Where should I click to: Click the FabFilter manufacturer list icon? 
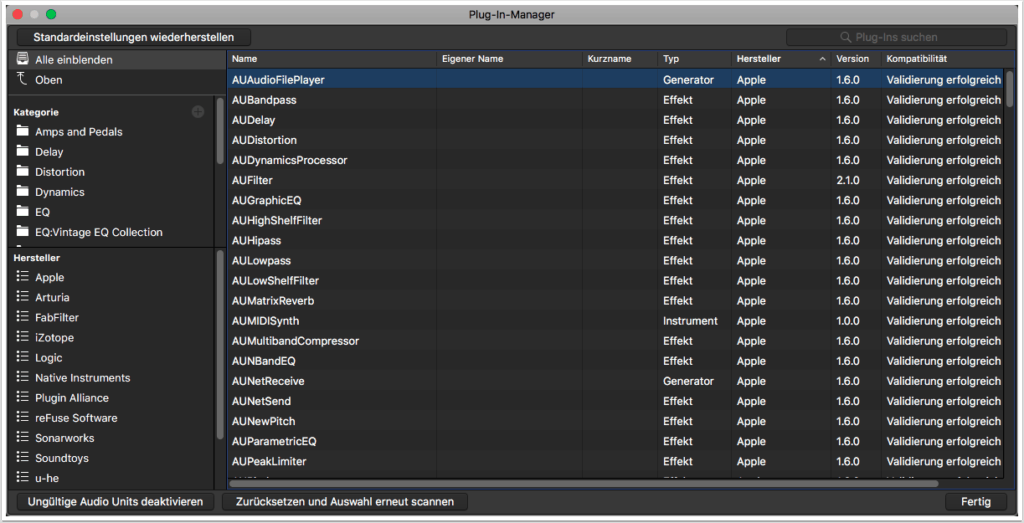pyautogui.click(x=23, y=317)
